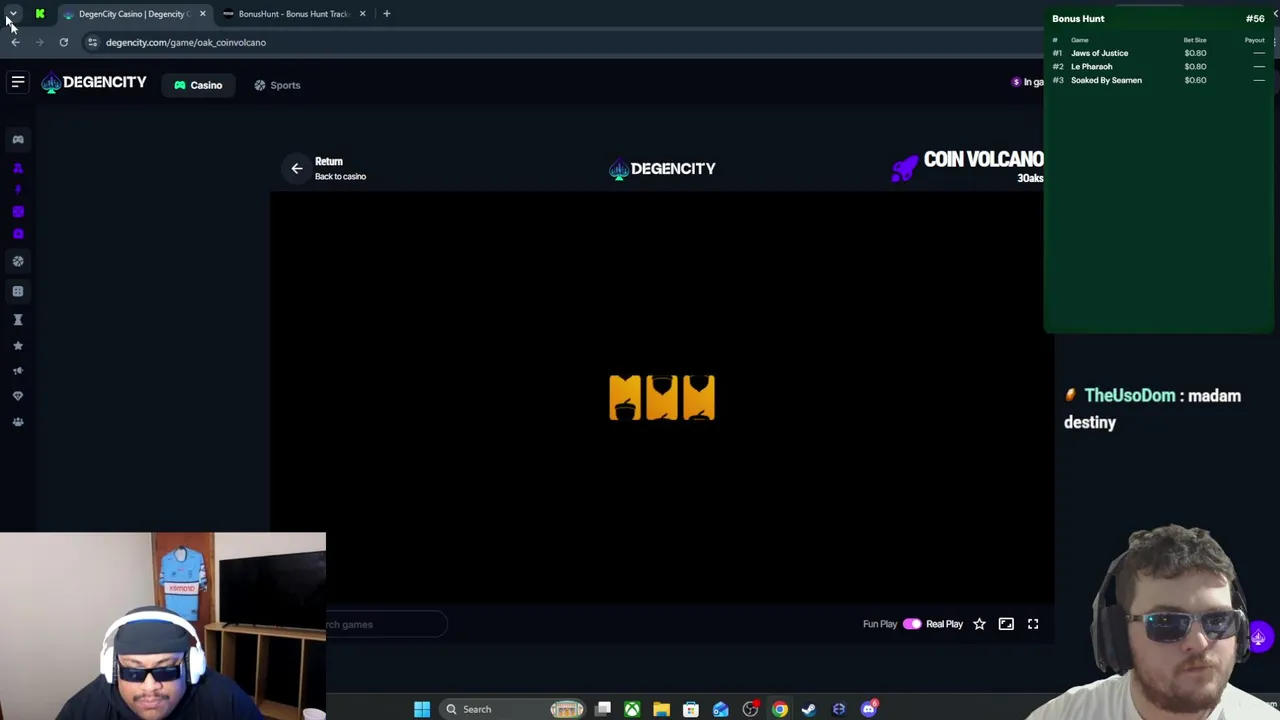This screenshot has height=720, width=1280.
Task: Click the 'COIN VOLCANO' game title
Action: 983,159
